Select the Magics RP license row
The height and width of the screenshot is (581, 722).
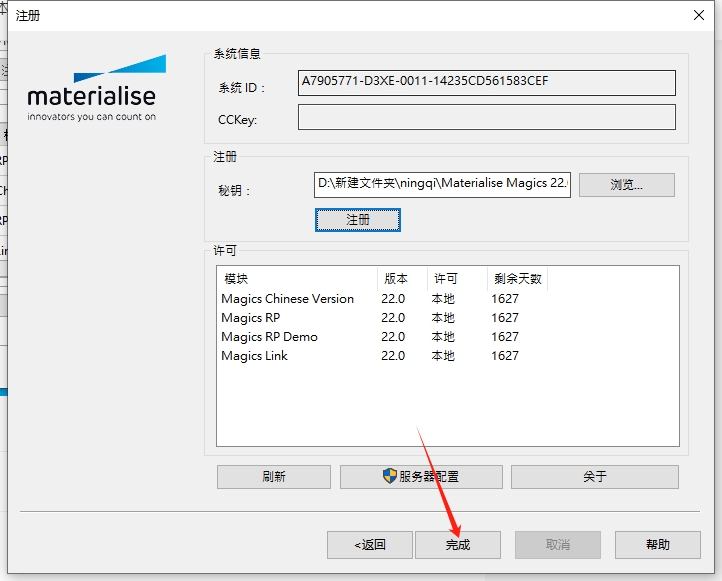(448, 318)
